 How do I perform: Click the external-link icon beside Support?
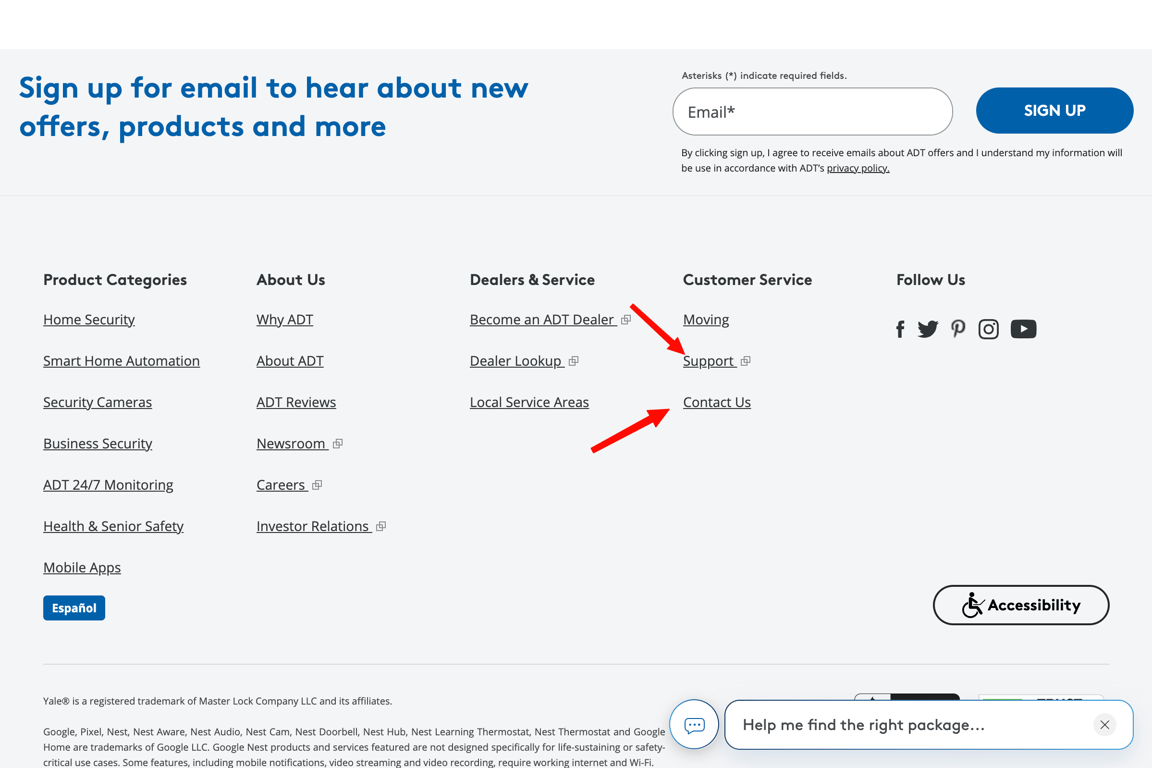[x=746, y=360]
